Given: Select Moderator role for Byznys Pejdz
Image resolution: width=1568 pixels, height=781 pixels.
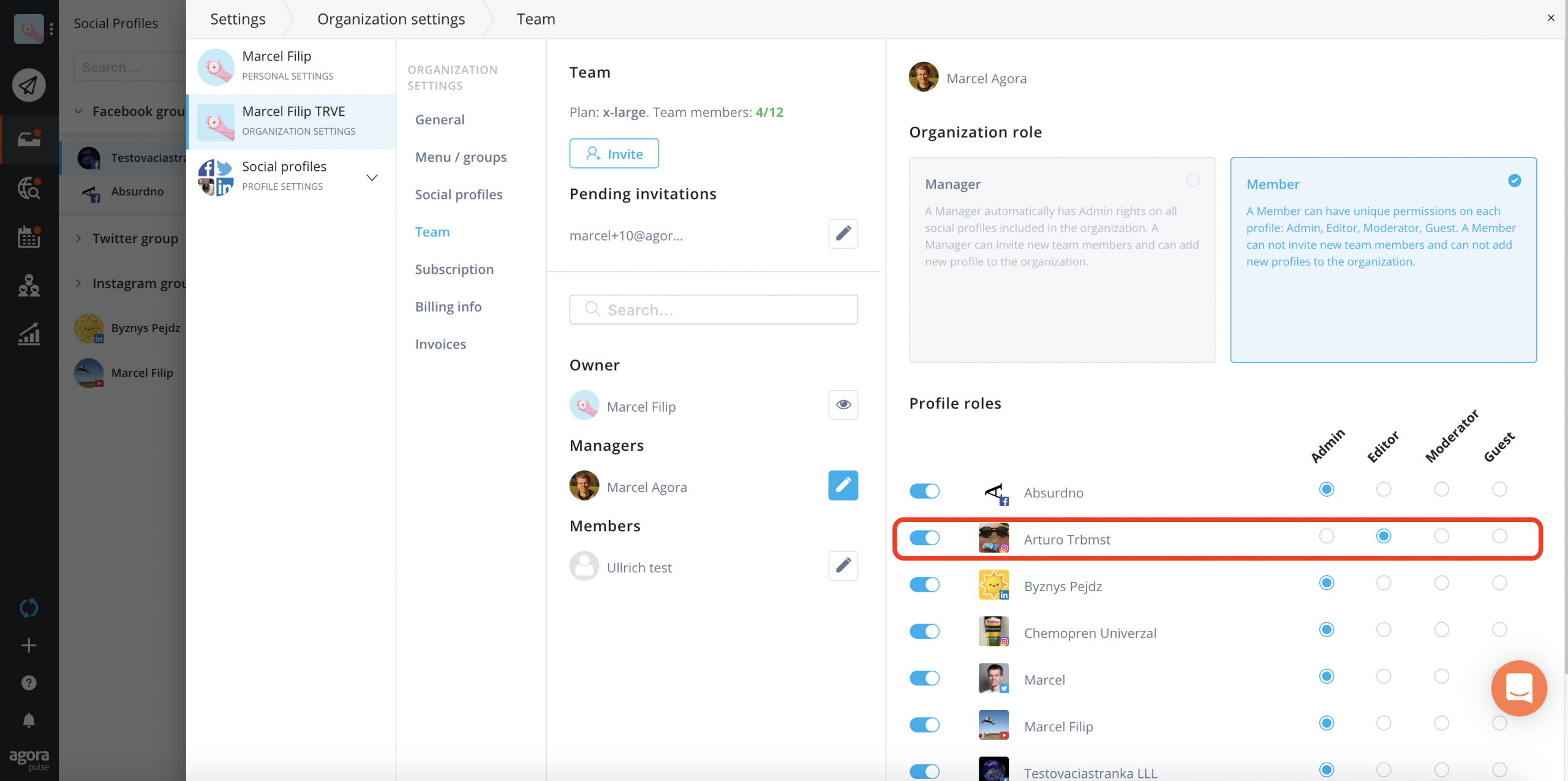Looking at the screenshot, I should [x=1441, y=583].
